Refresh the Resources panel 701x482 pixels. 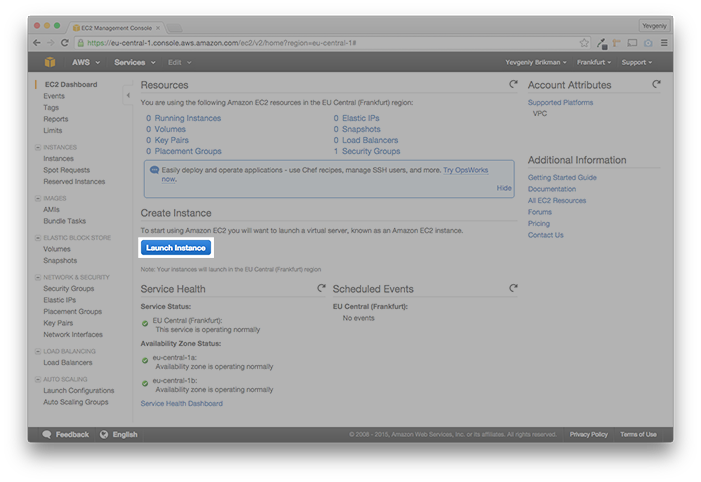pos(513,85)
